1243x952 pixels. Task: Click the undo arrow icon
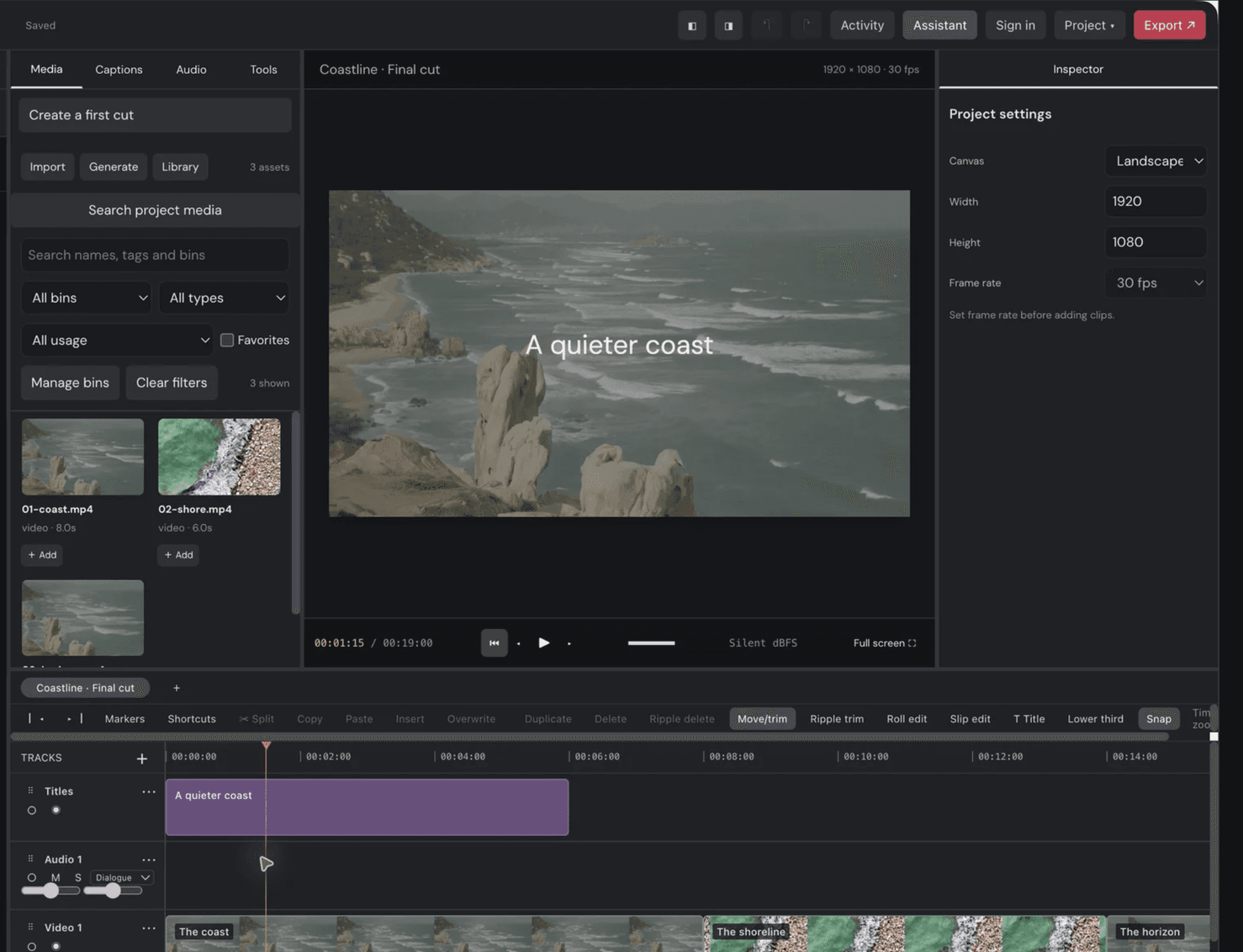coord(767,25)
